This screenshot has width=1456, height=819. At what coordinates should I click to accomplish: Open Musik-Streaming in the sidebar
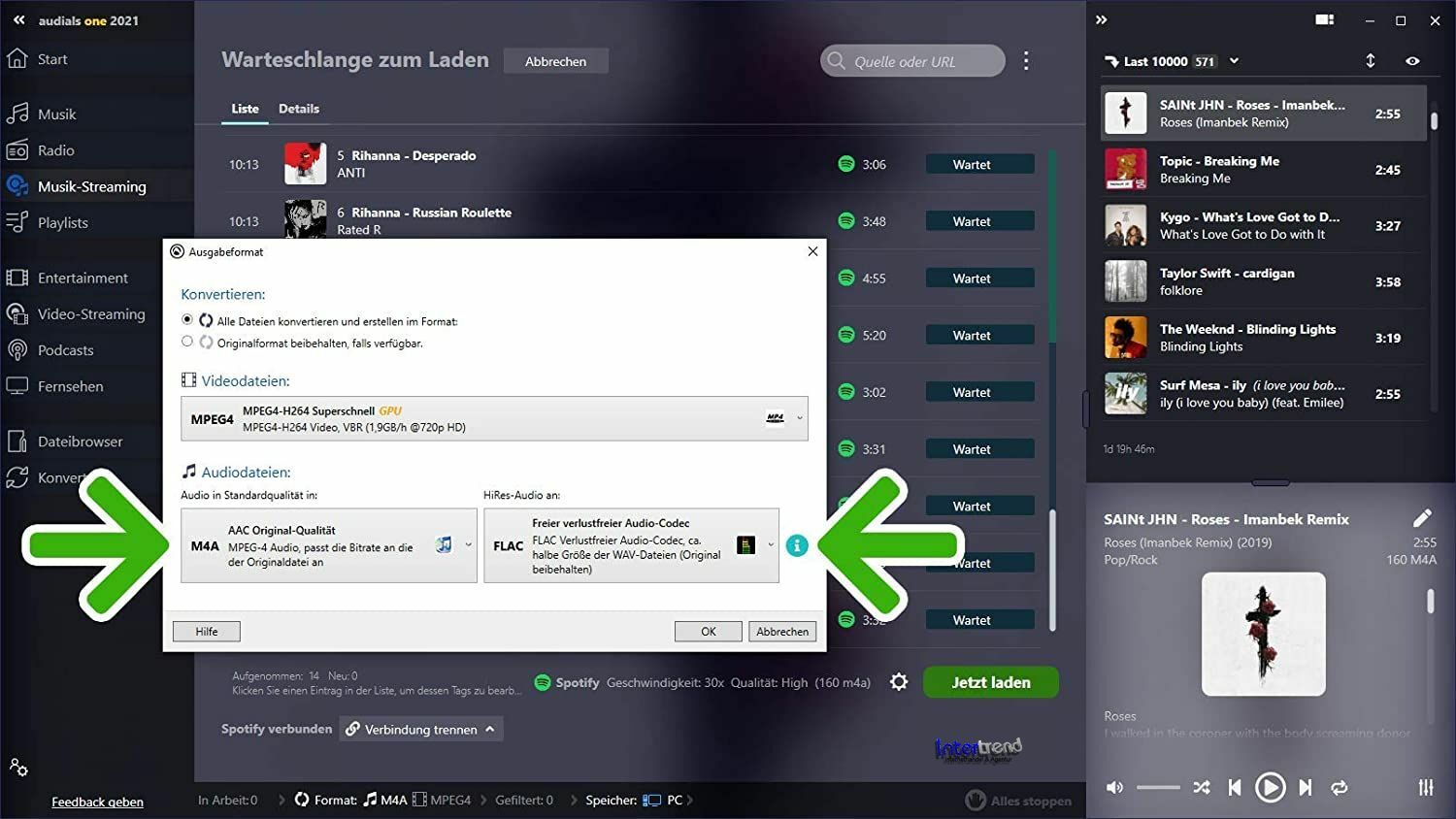91,186
